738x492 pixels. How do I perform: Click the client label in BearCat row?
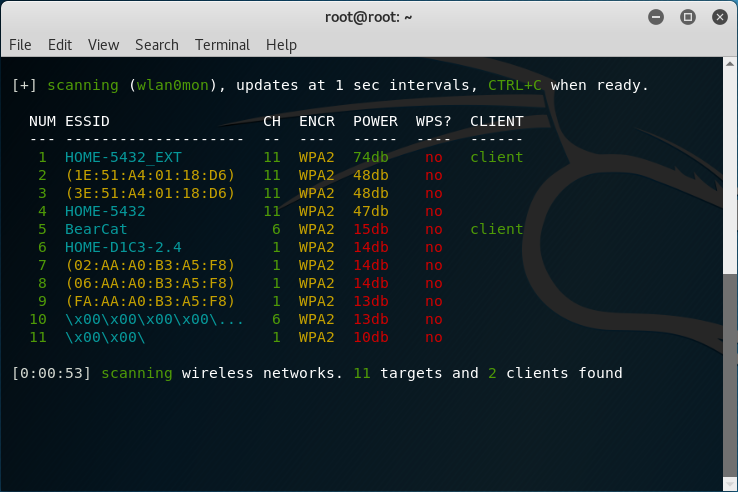coord(497,229)
